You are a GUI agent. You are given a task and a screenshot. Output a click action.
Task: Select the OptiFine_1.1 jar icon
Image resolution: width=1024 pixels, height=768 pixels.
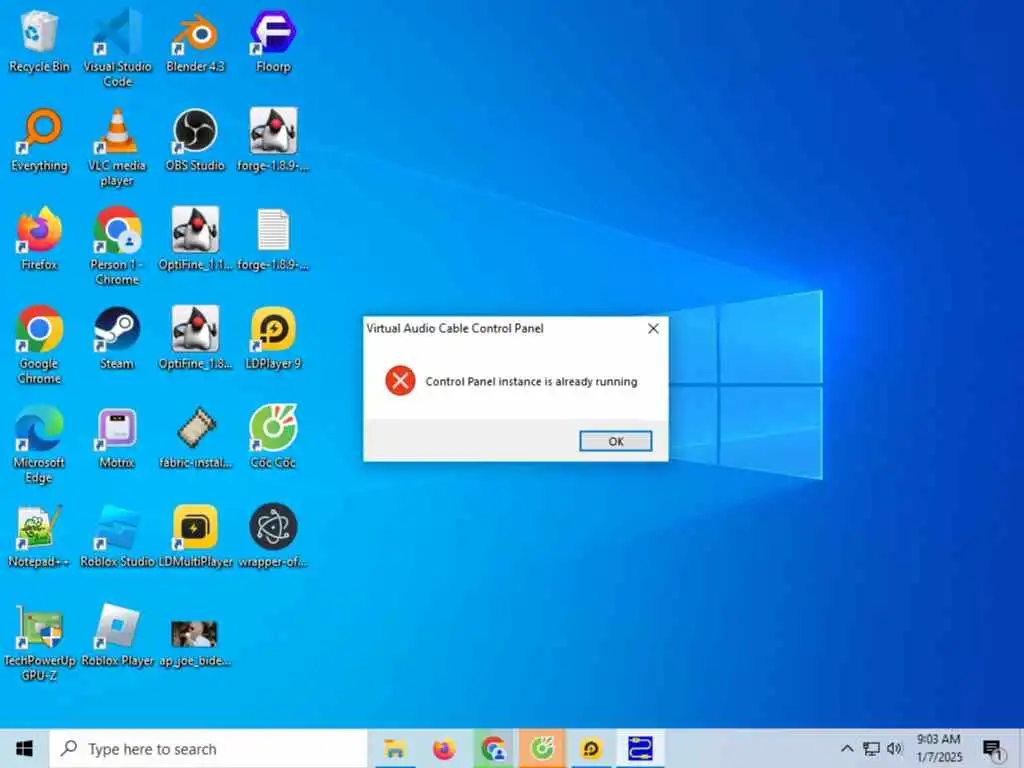[x=195, y=240]
